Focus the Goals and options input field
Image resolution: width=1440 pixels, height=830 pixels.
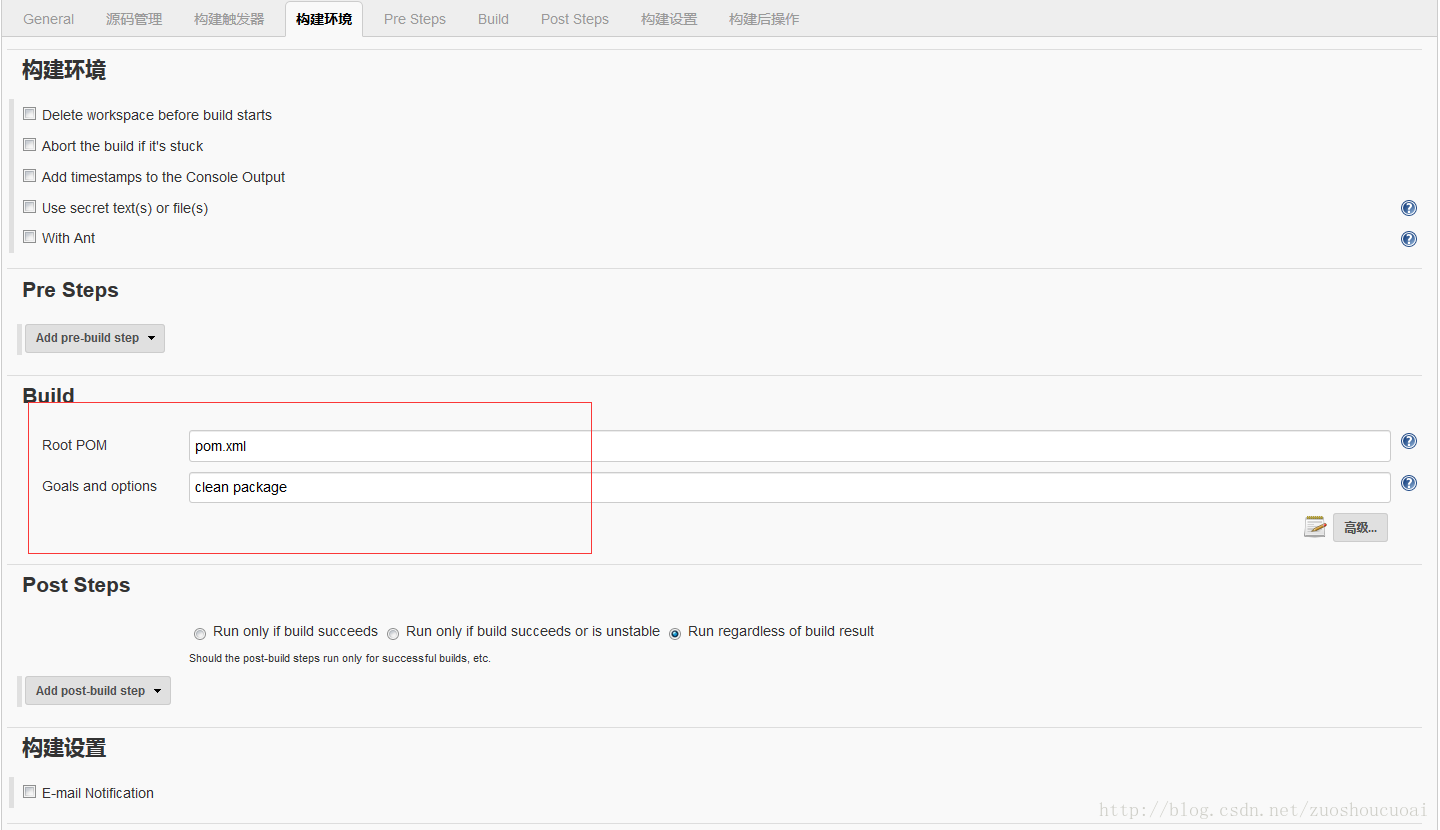point(789,487)
